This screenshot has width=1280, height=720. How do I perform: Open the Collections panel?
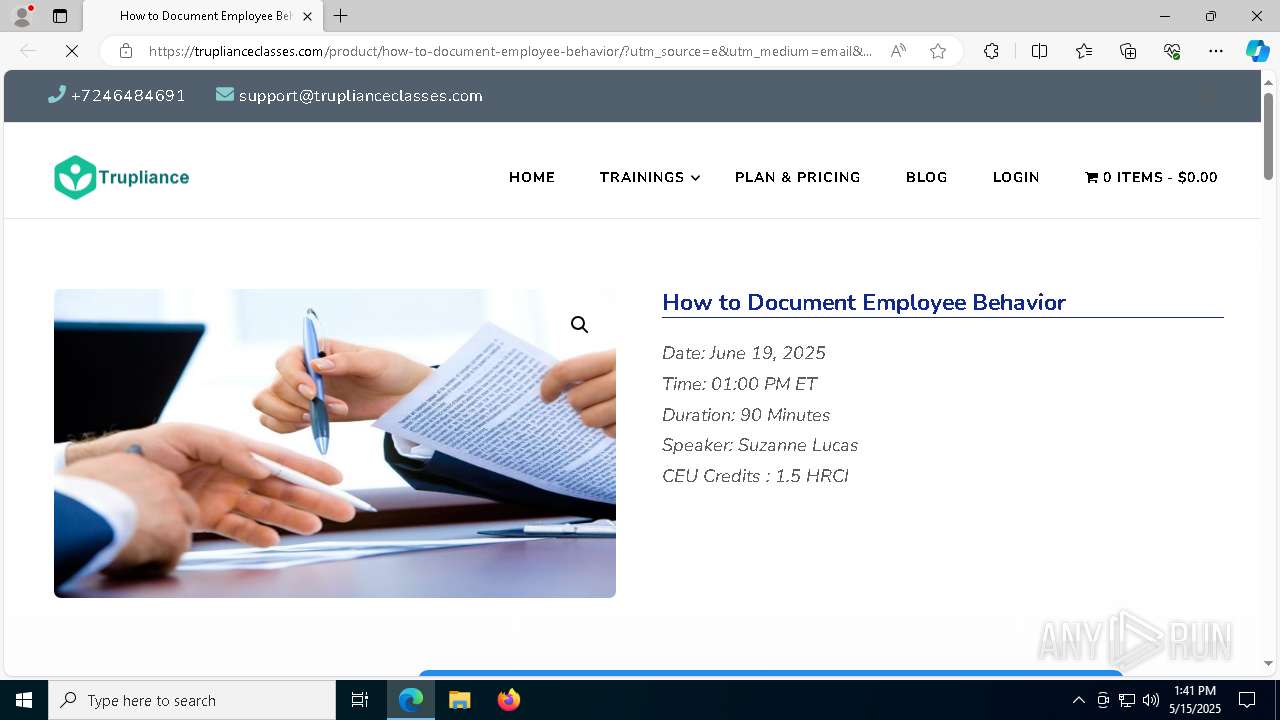click(1128, 51)
